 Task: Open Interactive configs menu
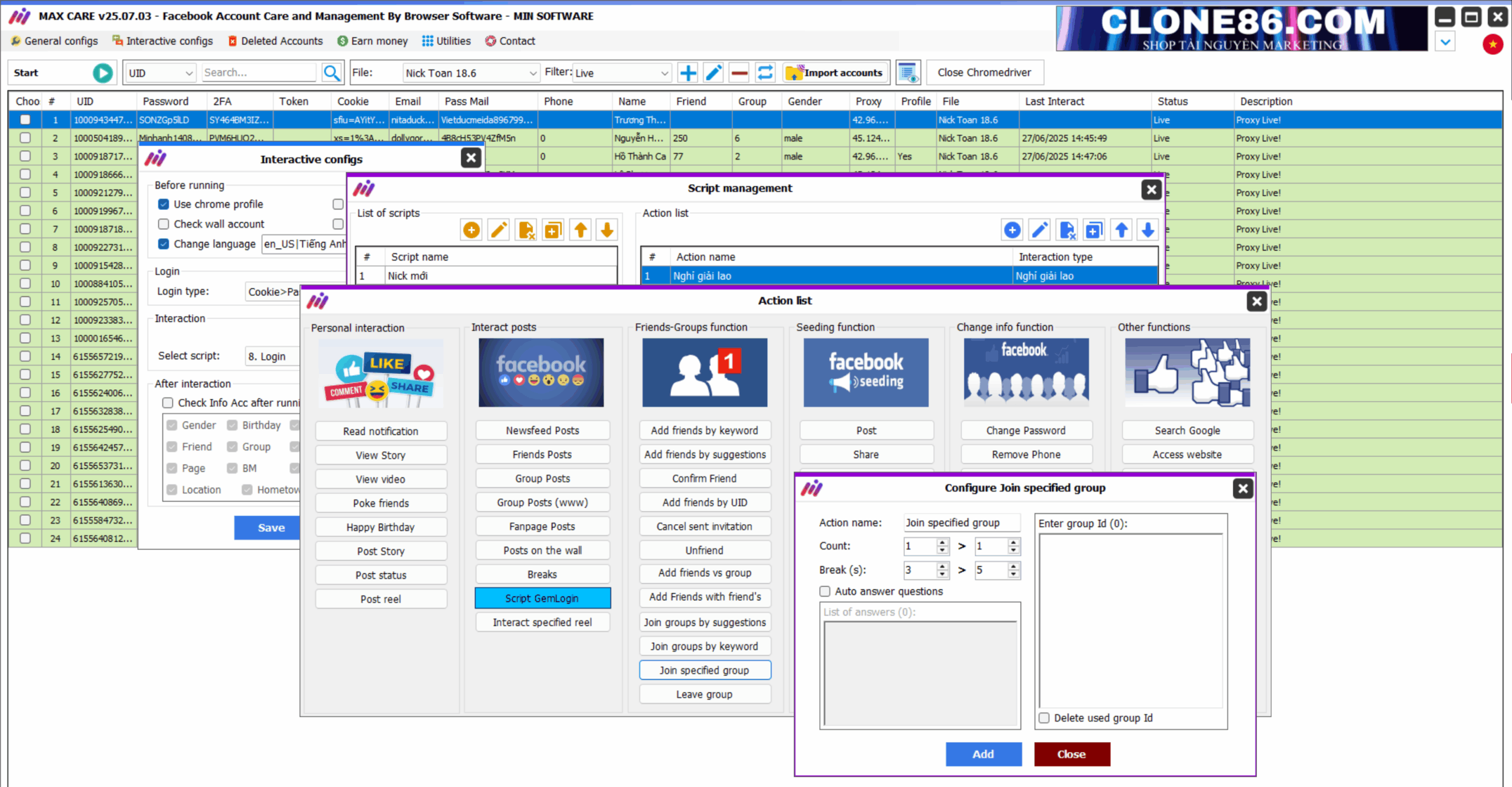(162, 41)
